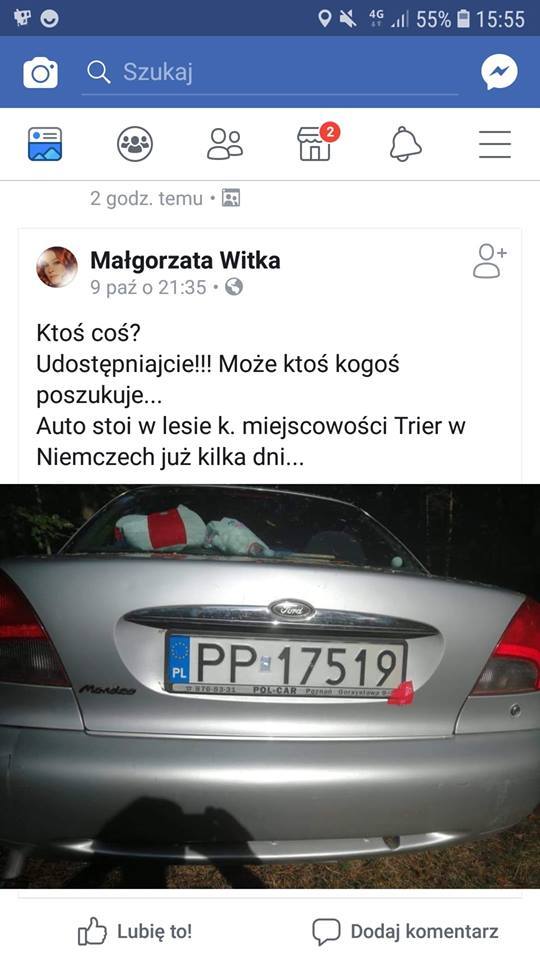
Task: Open the notifications bell
Action: coord(405,144)
